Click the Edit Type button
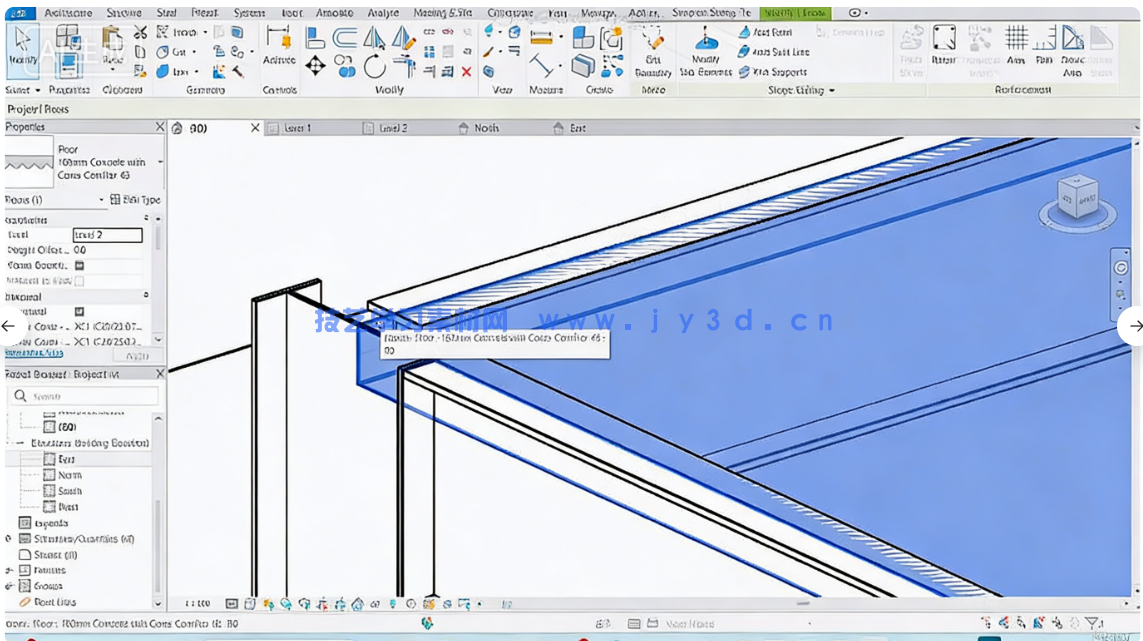The width and height of the screenshot is (1143, 641). click(136, 200)
